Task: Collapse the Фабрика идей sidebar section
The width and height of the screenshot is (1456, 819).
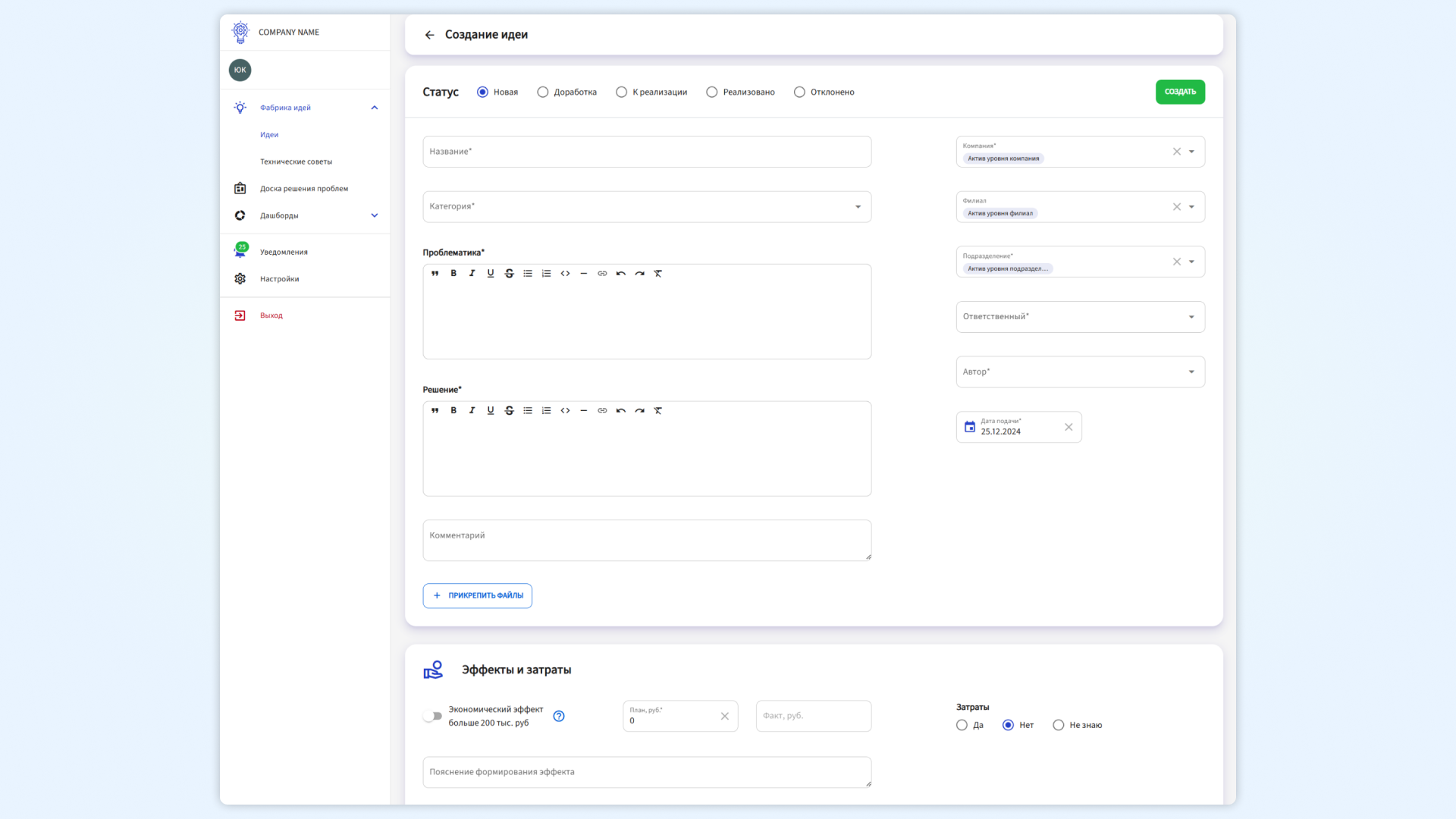Action: coord(374,108)
